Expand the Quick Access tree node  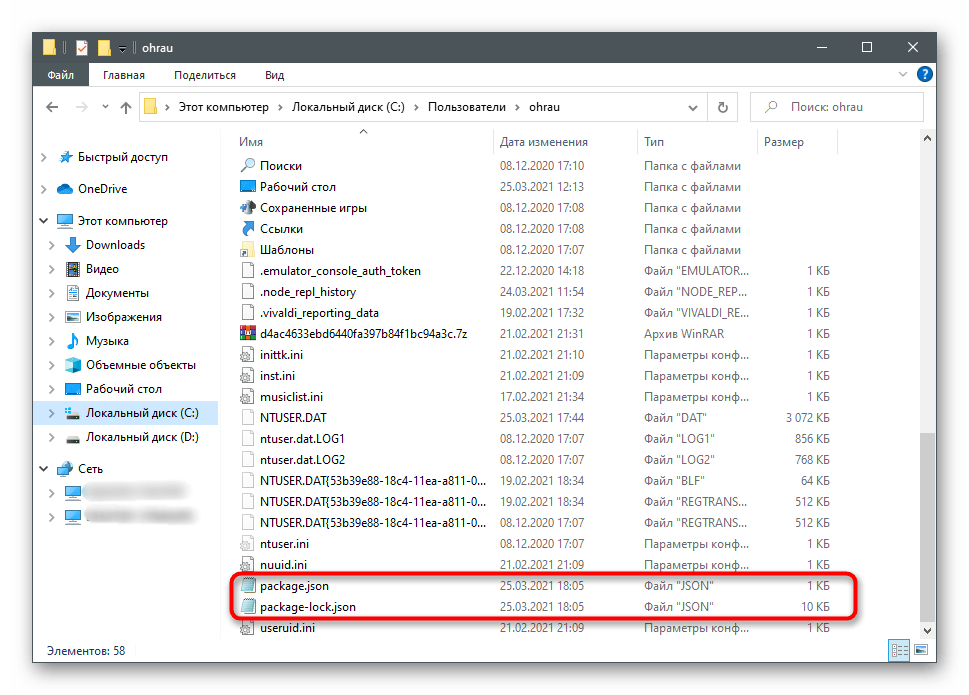(x=43, y=157)
